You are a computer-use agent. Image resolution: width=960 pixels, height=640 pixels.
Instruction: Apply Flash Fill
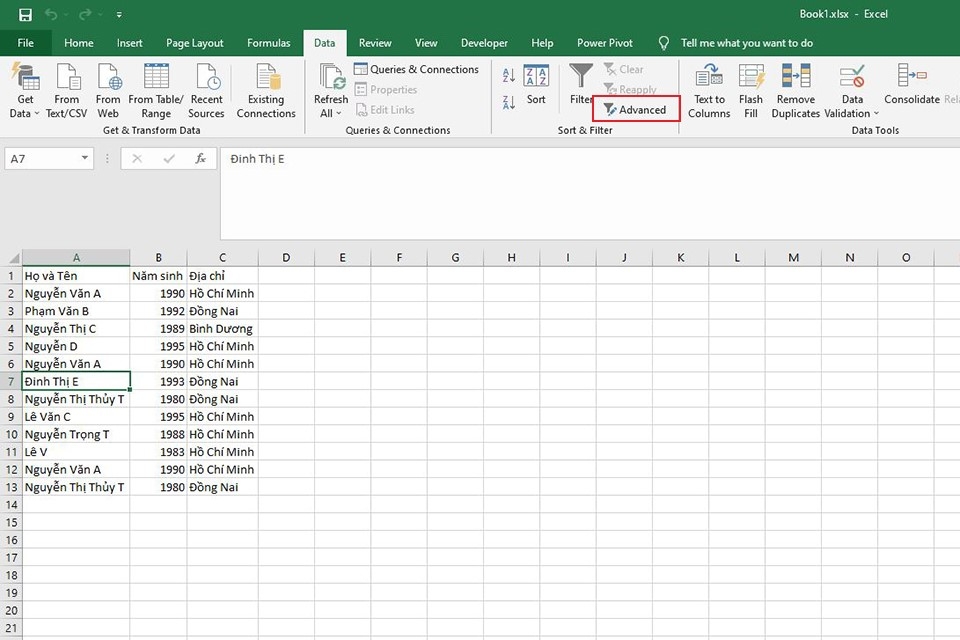[x=751, y=91]
